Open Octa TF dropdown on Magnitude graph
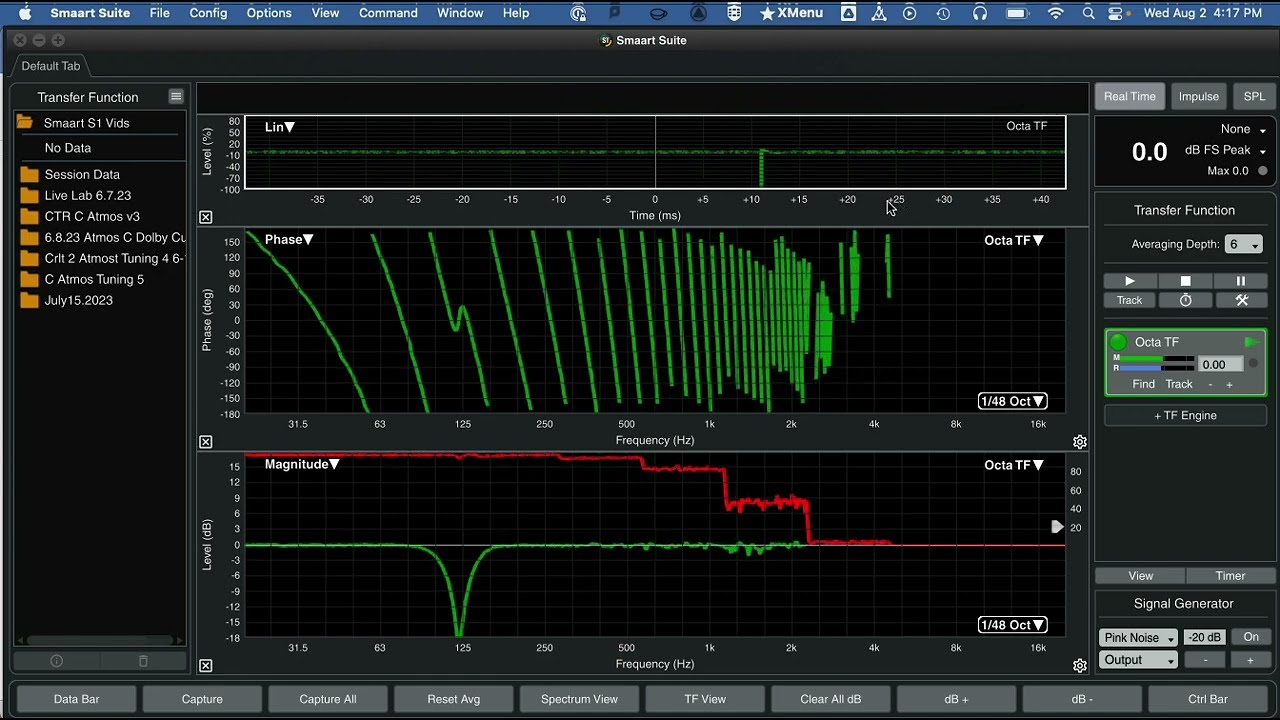This screenshot has width=1280, height=720. pyautogui.click(x=1013, y=465)
